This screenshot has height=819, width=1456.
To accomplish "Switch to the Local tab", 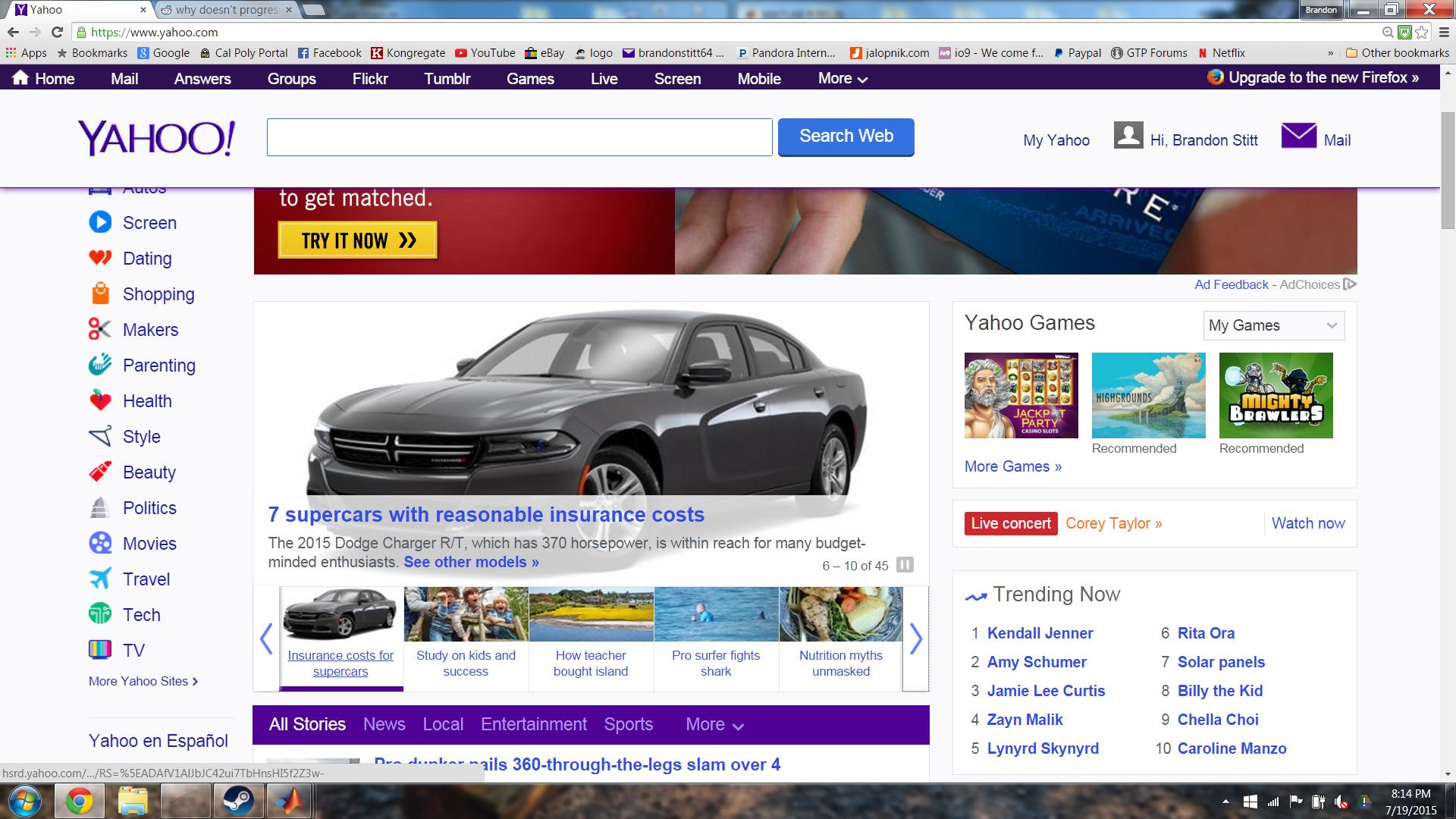I will tap(443, 724).
